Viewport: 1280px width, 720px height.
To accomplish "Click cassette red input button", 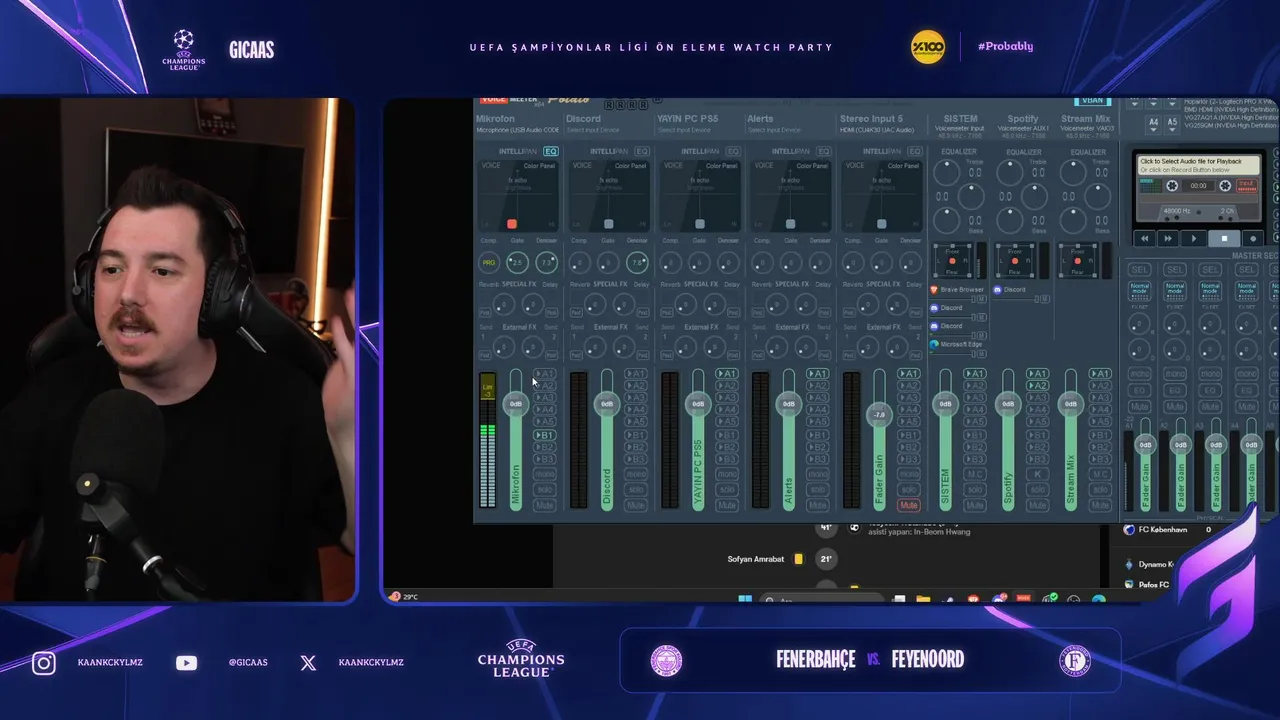I will click(1246, 185).
